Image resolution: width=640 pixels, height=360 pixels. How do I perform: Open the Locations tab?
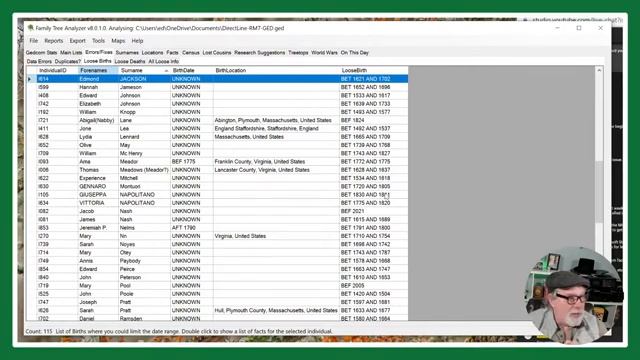pos(152,53)
